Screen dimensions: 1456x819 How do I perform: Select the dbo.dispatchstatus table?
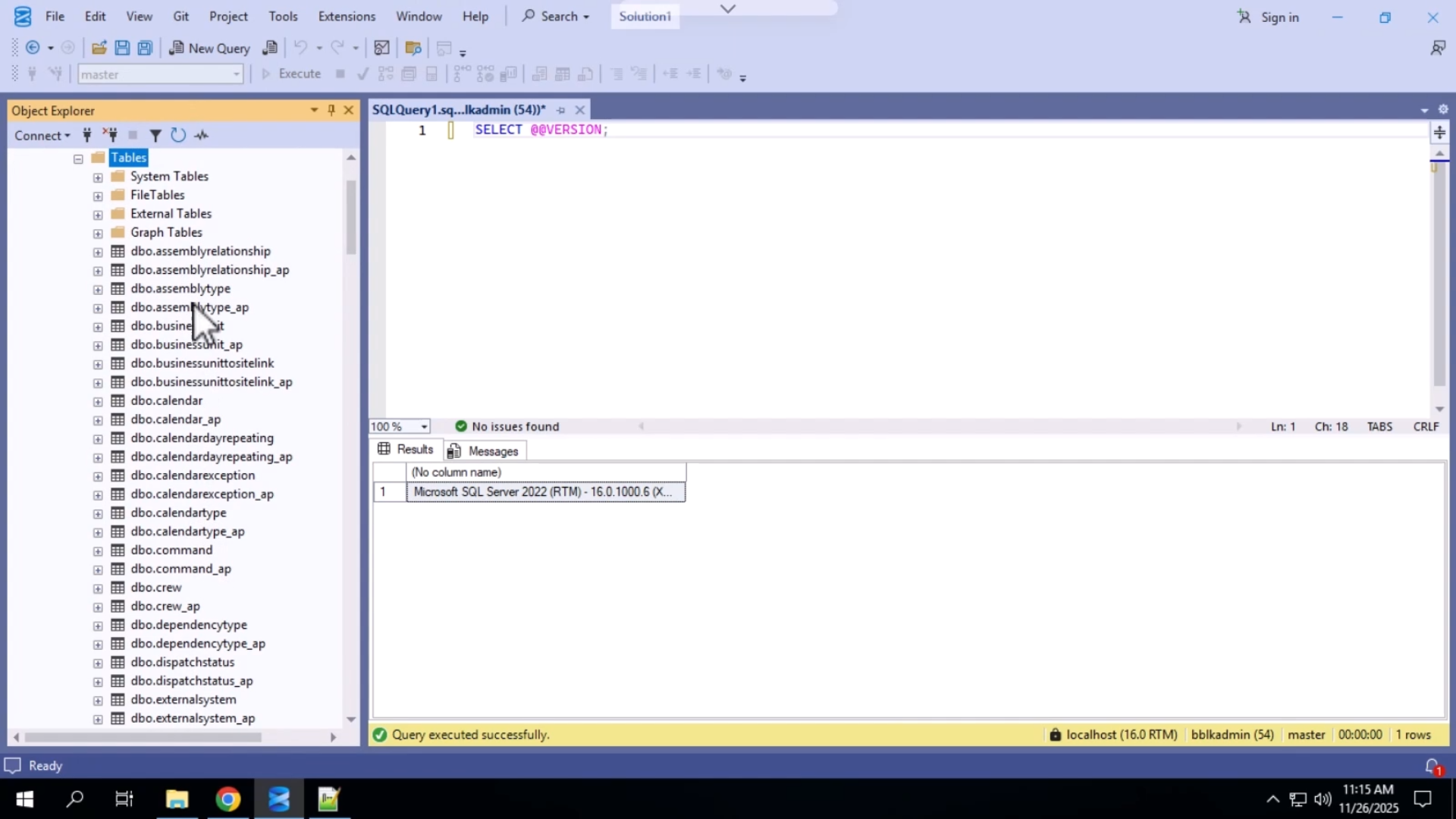pyautogui.click(x=183, y=662)
